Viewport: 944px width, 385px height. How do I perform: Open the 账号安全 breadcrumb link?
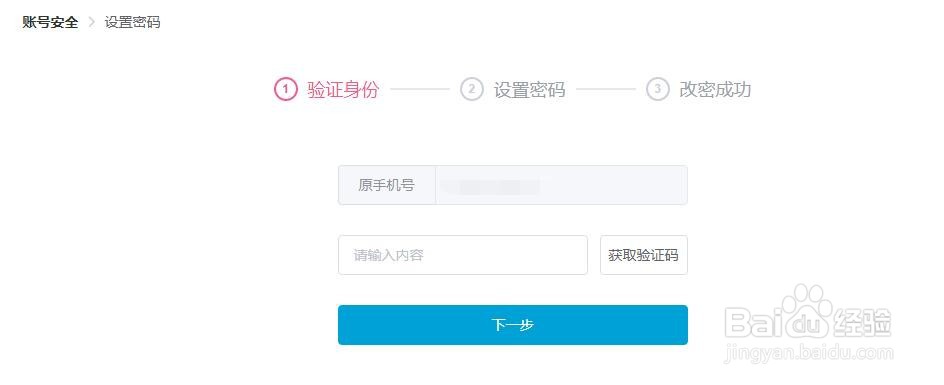(x=50, y=23)
